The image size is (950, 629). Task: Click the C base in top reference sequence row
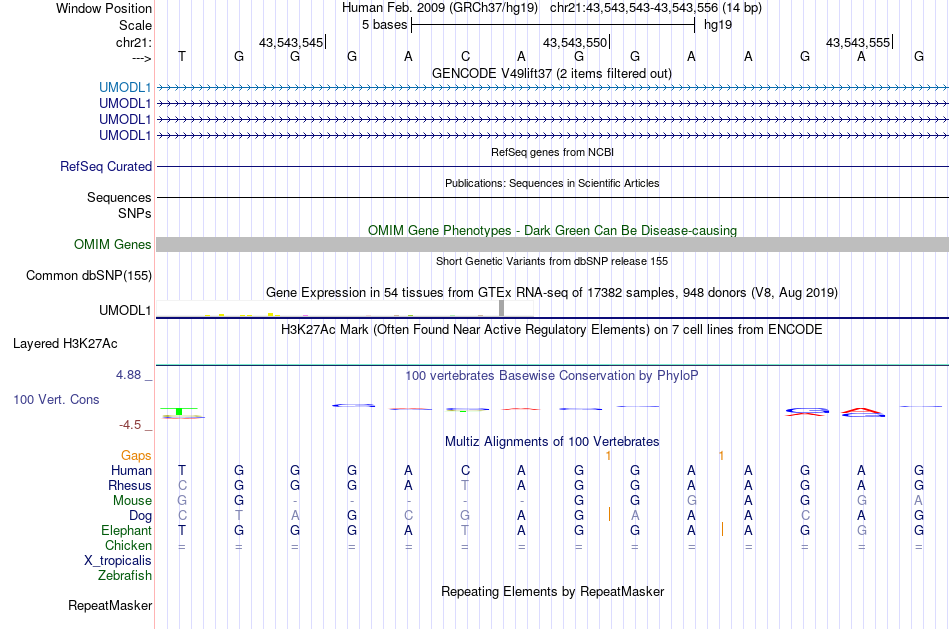465,56
